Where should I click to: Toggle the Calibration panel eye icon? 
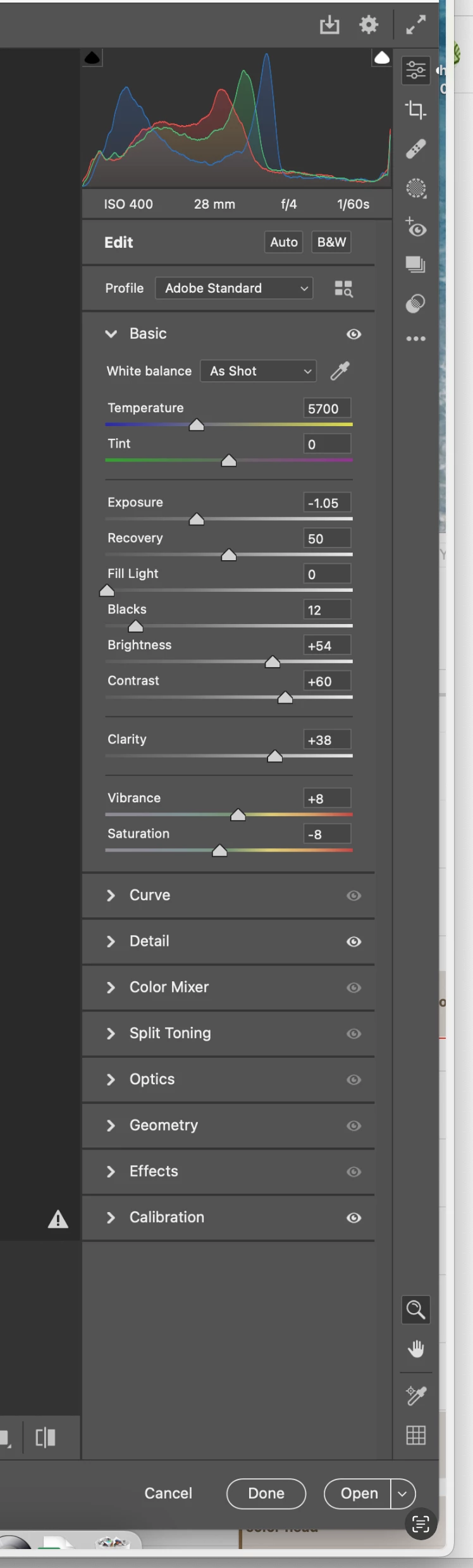click(354, 1218)
